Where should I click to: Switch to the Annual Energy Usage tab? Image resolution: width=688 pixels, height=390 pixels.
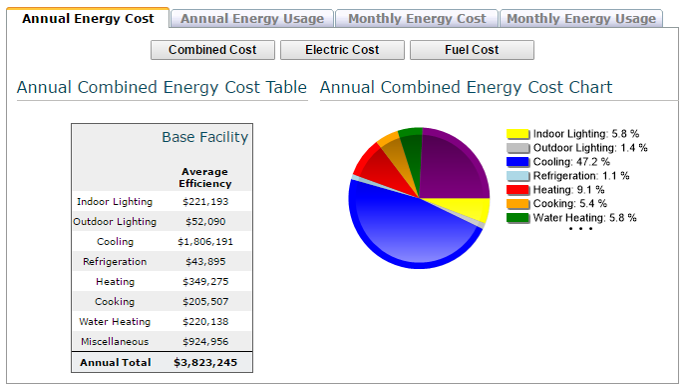(252, 19)
